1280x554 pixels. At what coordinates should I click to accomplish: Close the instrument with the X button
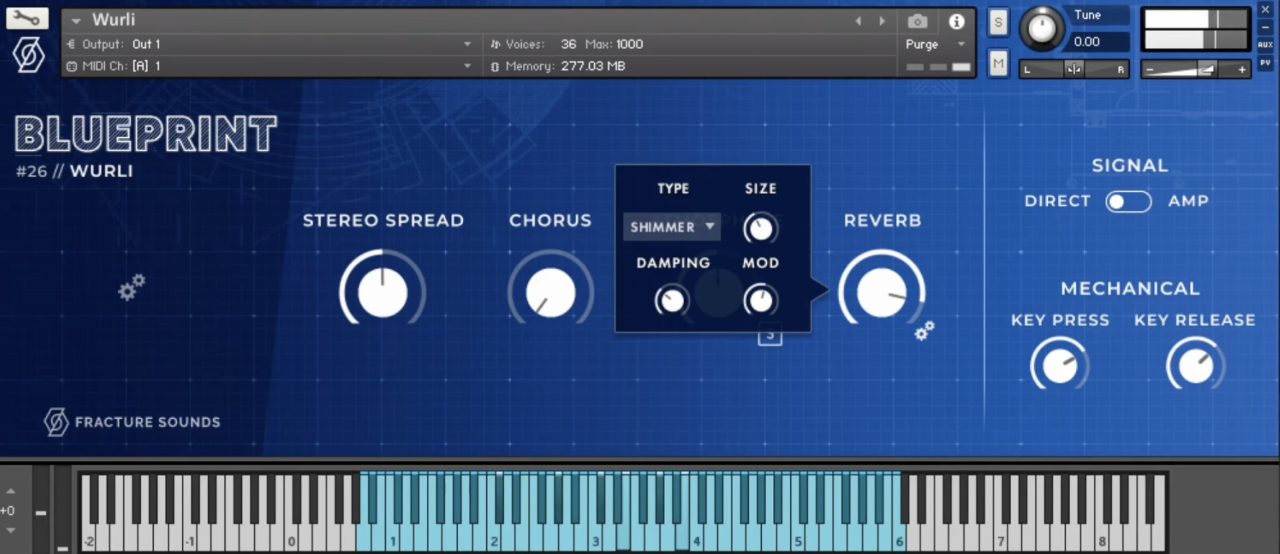[x=1265, y=10]
